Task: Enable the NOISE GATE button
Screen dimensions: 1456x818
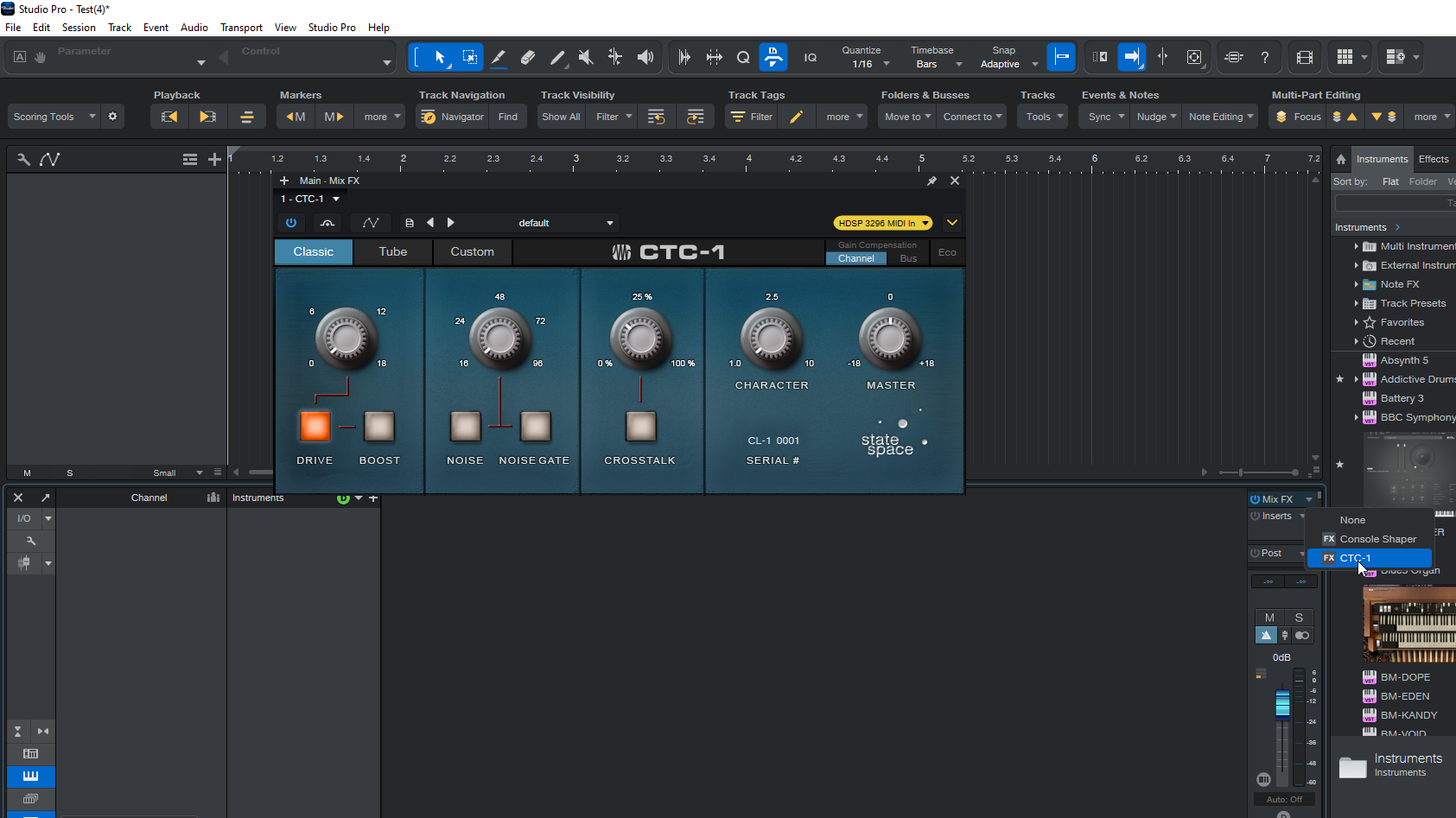Action: [535, 426]
